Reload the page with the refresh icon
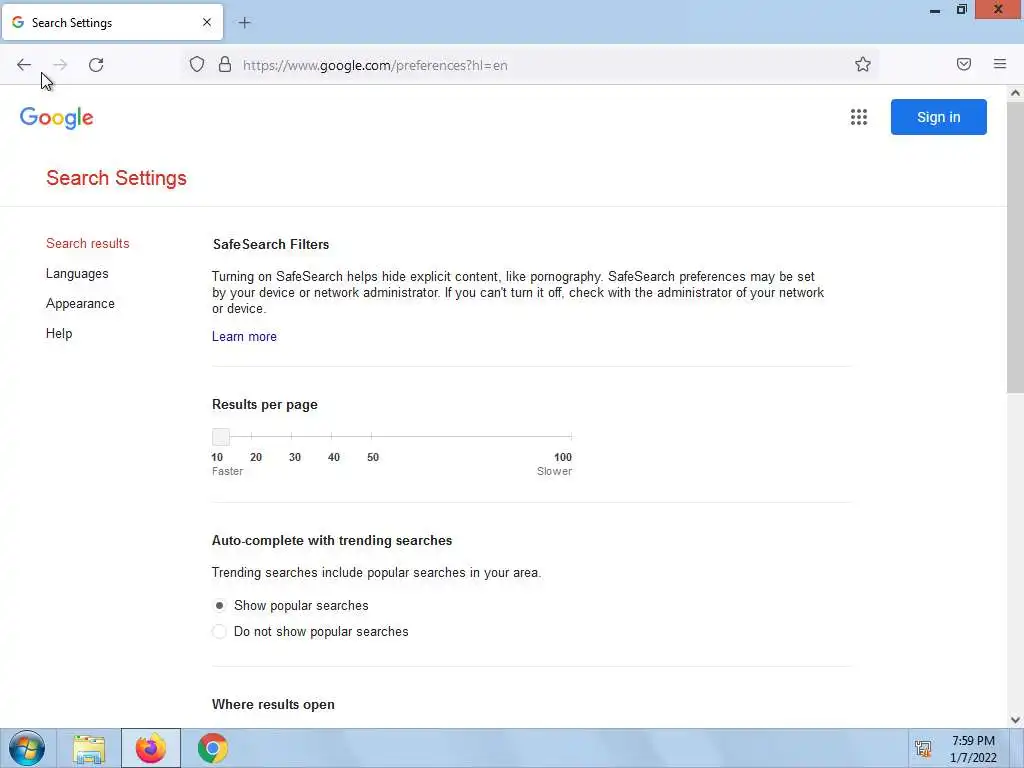This screenshot has width=1024, height=768. tap(96, 65)
